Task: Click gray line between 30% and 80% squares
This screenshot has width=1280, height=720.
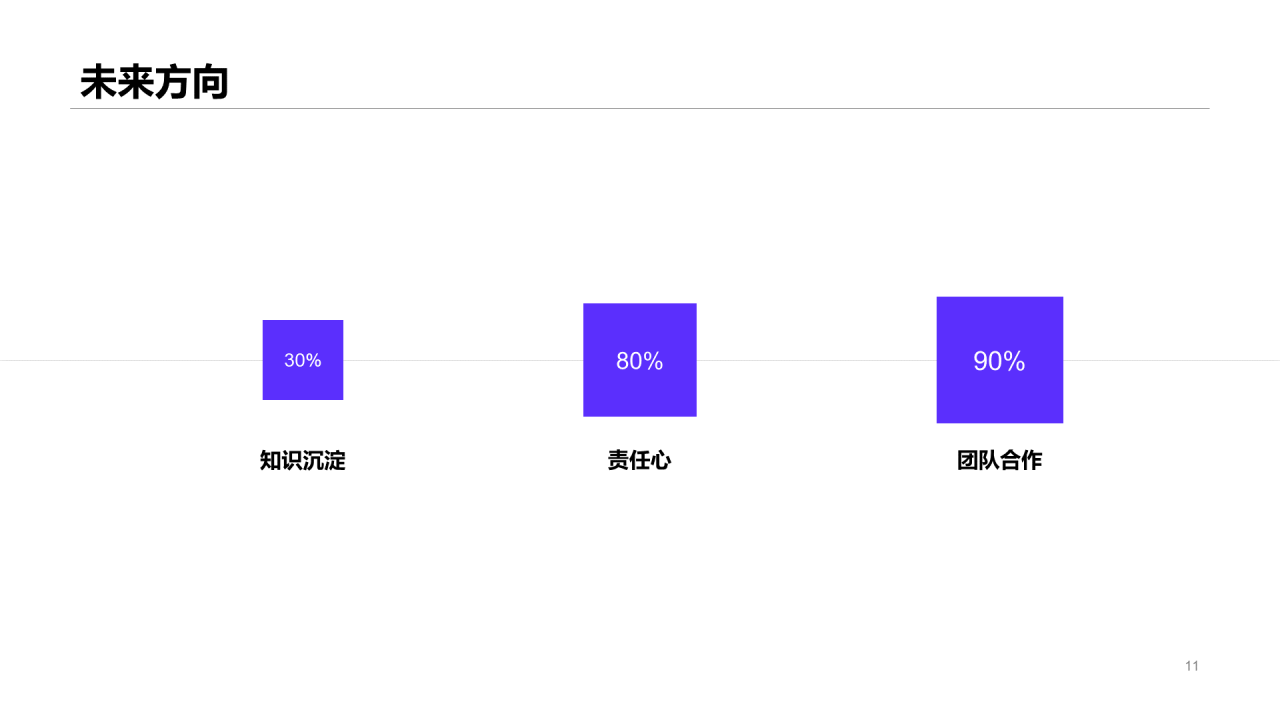Action: tap(463, 360)
